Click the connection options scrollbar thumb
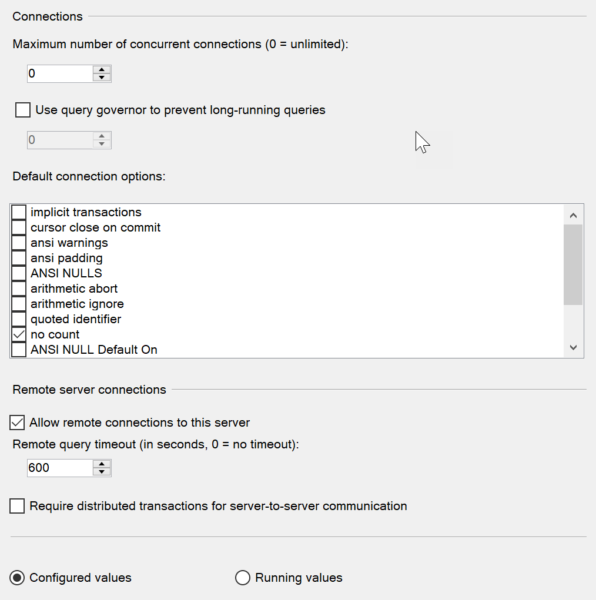 point(573,265)
